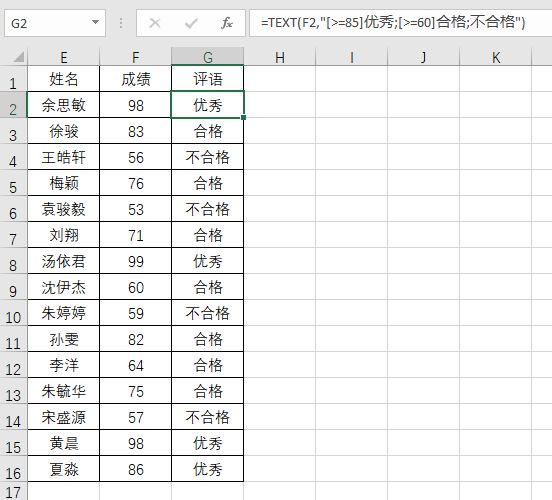Click score cell 76

[x=136, y=183]
